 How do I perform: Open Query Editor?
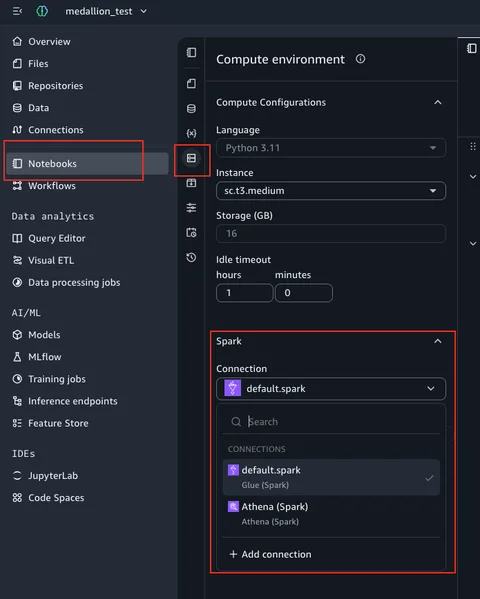click(x=49, y=238)
